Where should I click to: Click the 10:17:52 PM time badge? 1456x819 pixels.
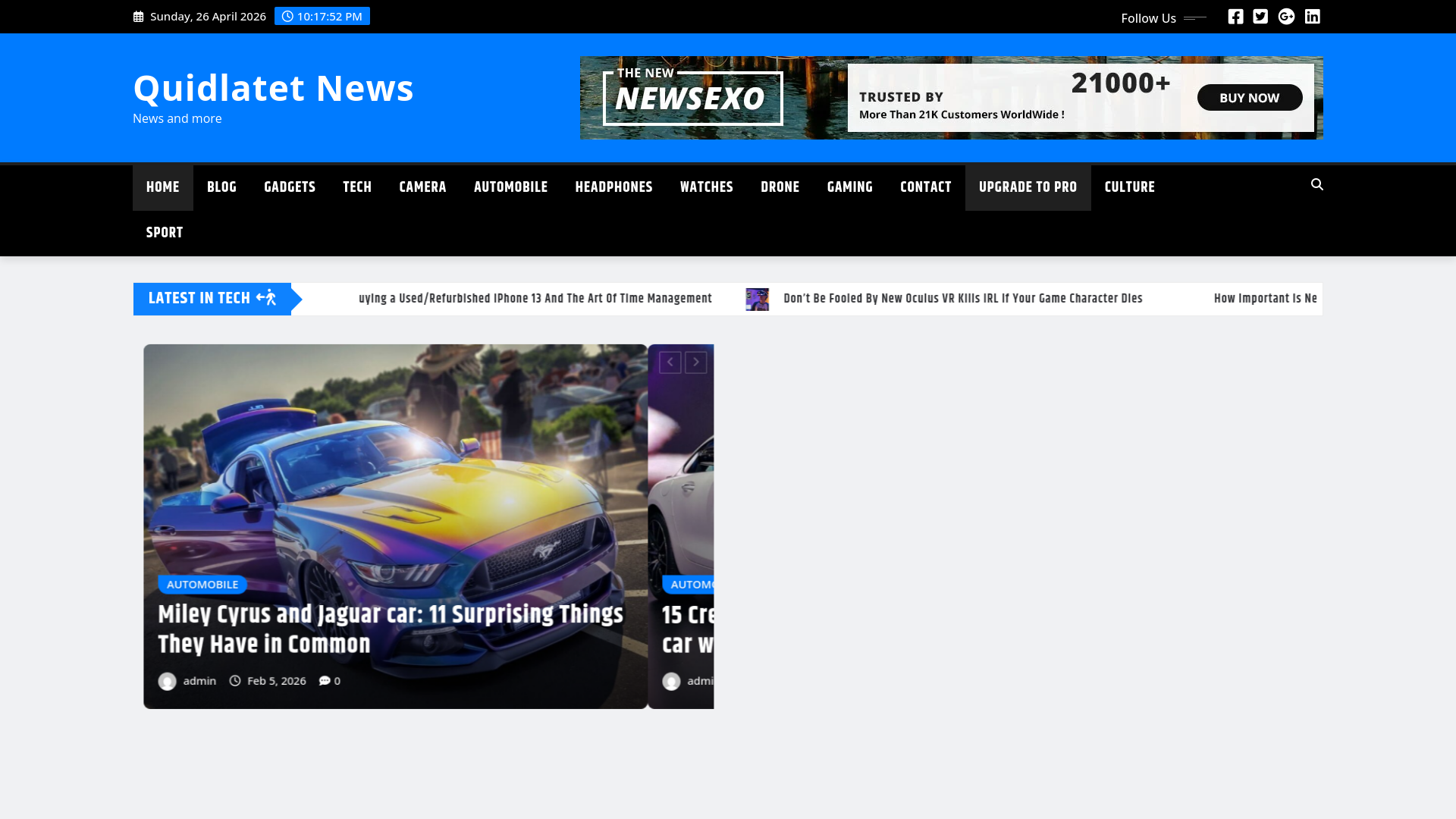coord(322,17)
